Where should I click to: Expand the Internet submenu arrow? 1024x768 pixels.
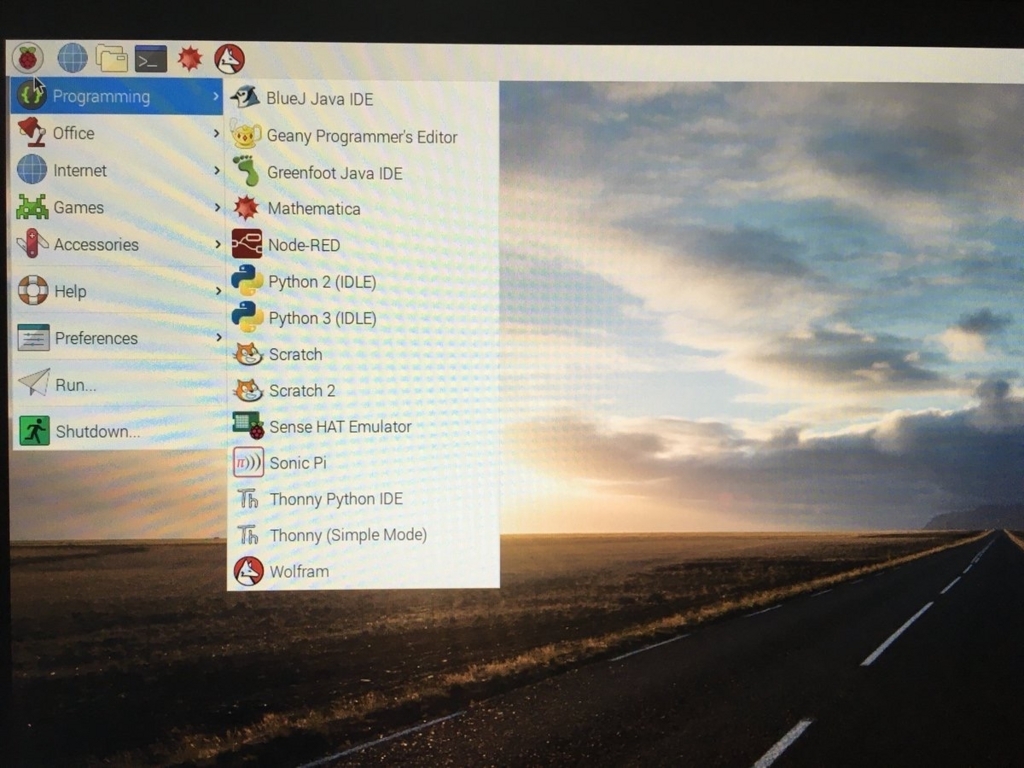(x=217, y=170)
